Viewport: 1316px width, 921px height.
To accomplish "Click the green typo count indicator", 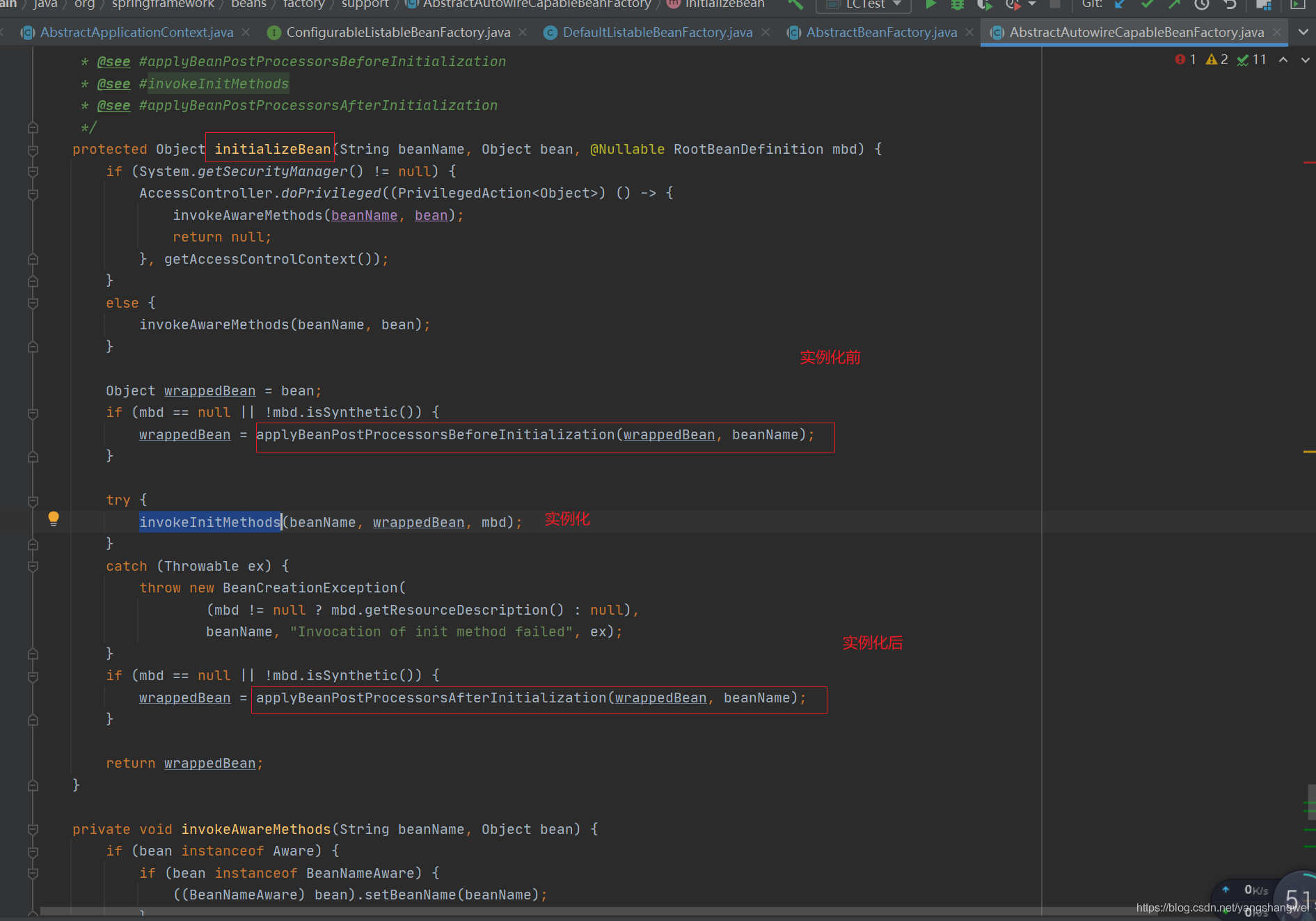I will coord(1251,60).
